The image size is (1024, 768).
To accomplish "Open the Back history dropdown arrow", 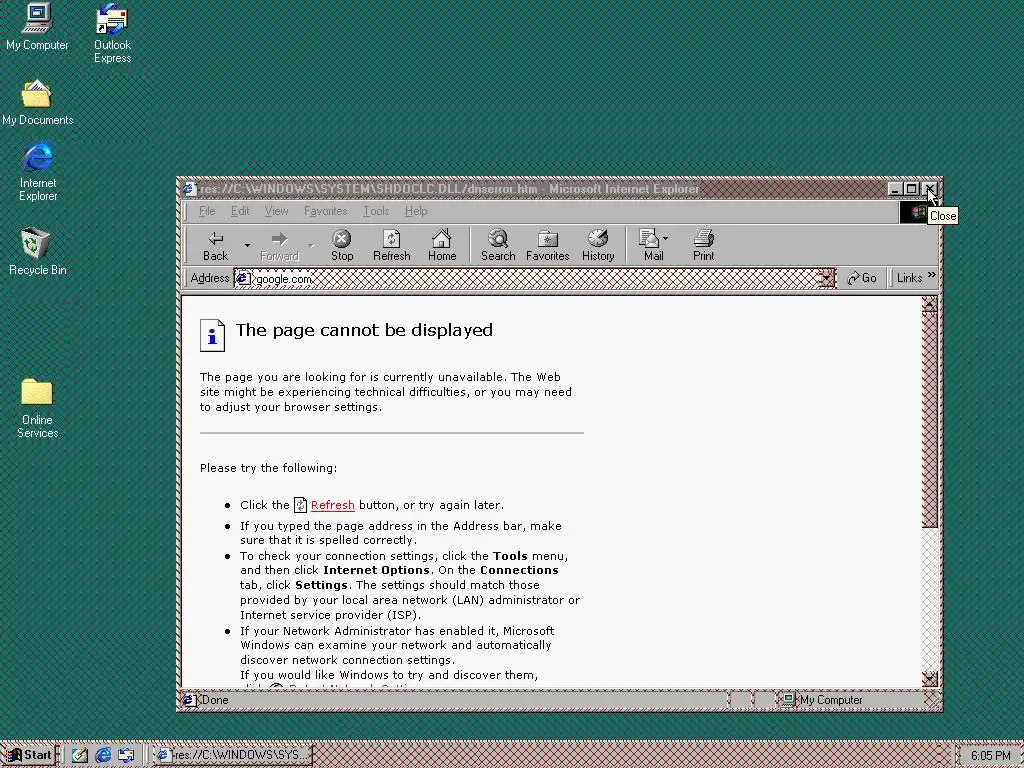I will [x=247, y=246].
